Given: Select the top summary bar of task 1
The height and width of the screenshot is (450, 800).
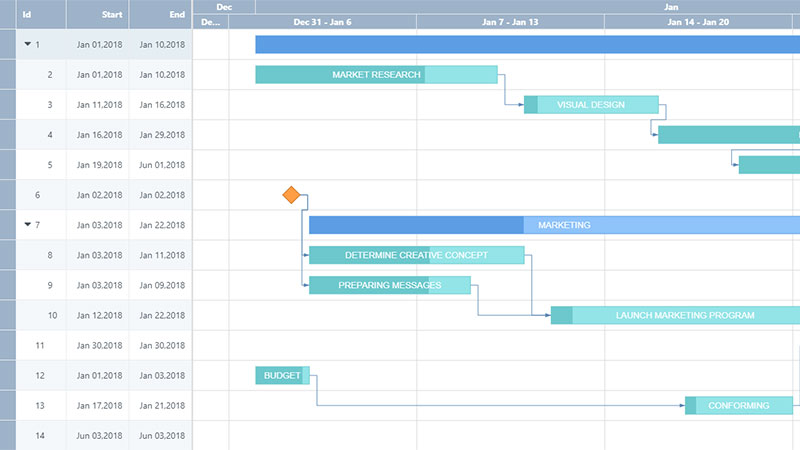Looking at the screenshot, I should tap(528, 44).
